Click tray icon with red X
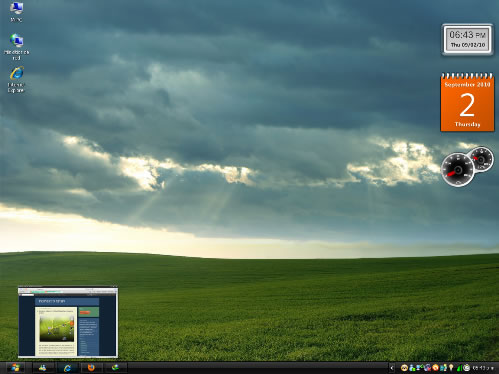Screen dimensions: 499x374 pos(428,368)
